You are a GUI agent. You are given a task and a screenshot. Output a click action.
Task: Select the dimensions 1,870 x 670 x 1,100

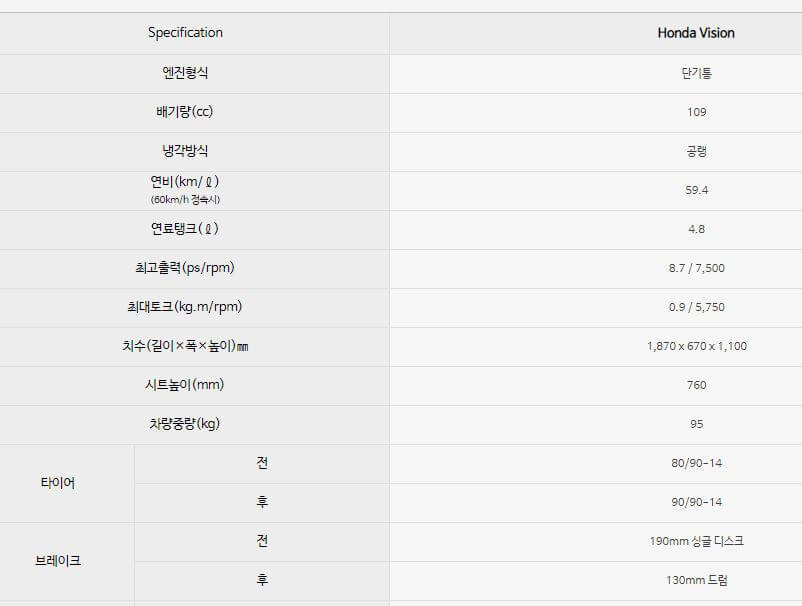coord(696,346)
